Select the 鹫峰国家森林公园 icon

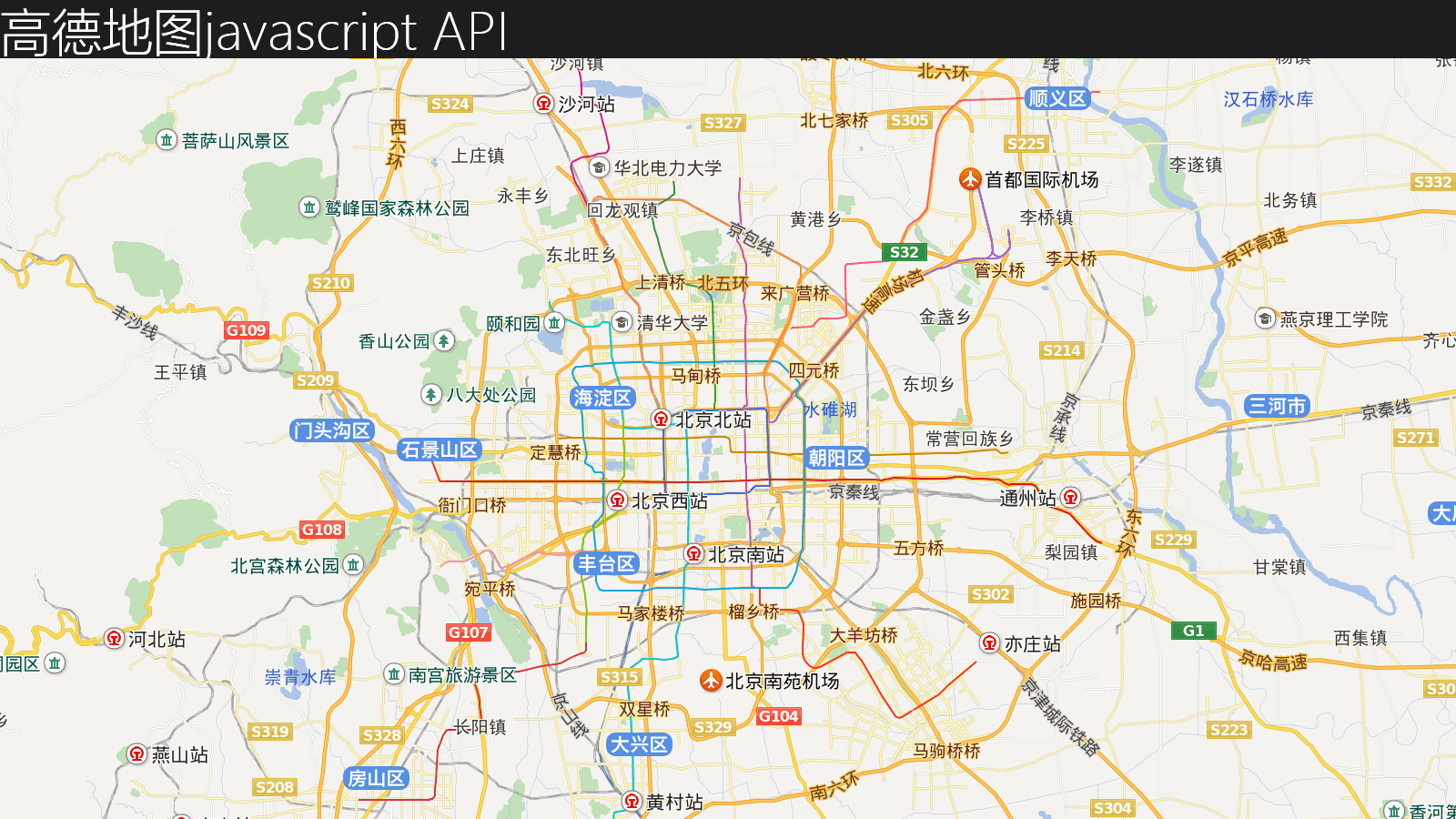coord(309,207)
